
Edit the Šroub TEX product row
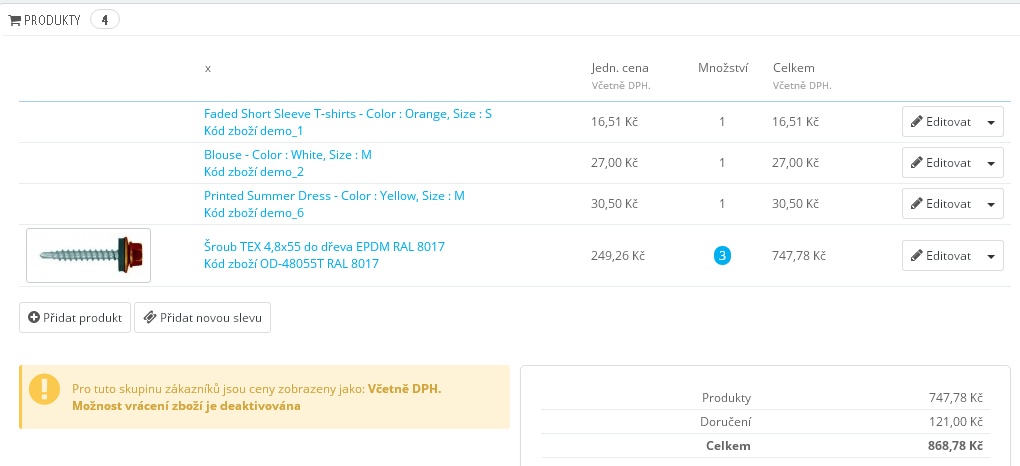click(x=940, y=256)
